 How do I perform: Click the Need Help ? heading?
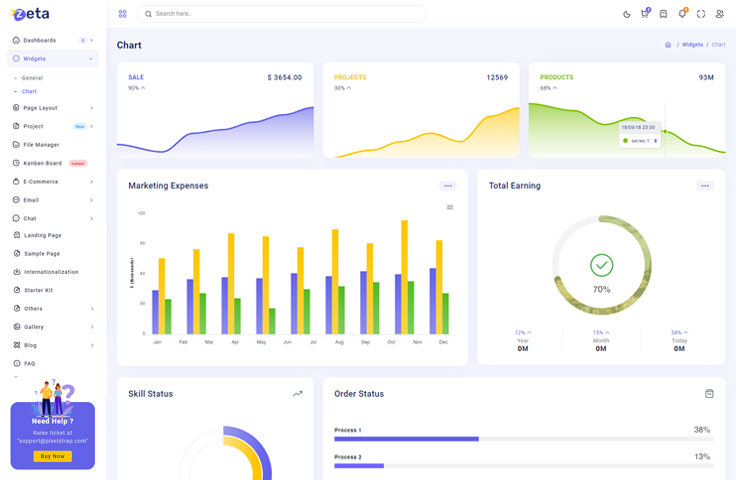(x=53, y=421)
